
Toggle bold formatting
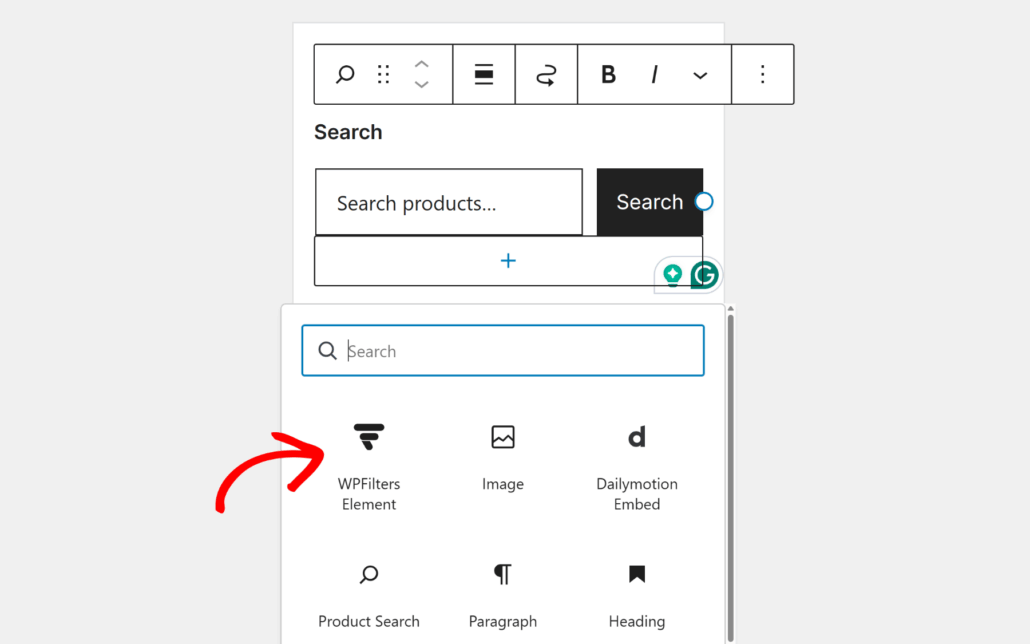[x=608, y=74]
